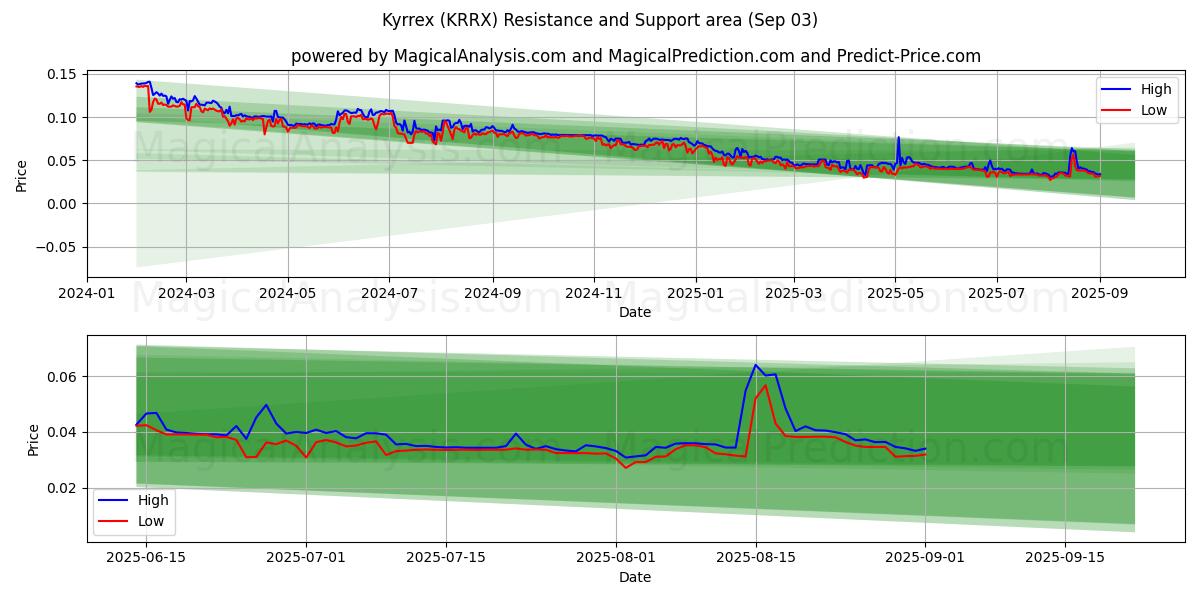Click the 'High' label in the top chart legend
This screenshot has height=600, width=1200.
pyautogui.click(x=1155, y=89)
